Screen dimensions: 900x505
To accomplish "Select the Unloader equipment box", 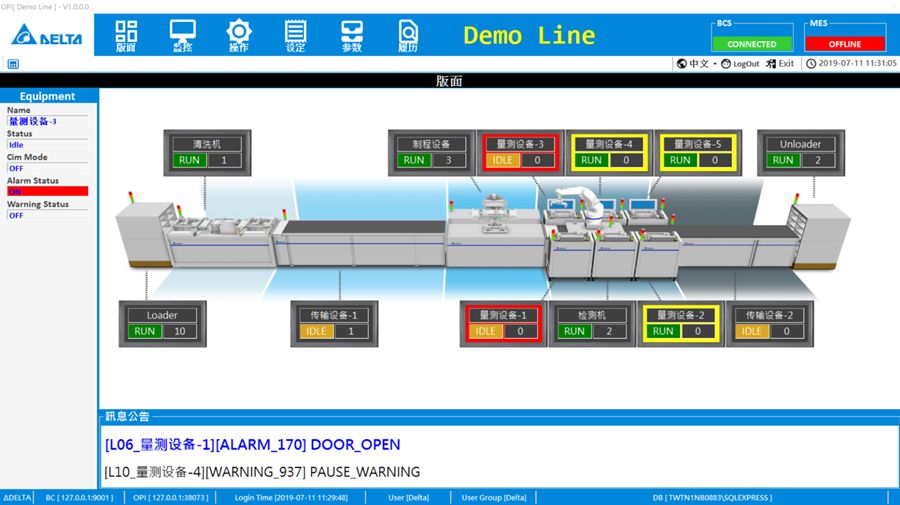I will pyautogui.click(x=800, y=152).
